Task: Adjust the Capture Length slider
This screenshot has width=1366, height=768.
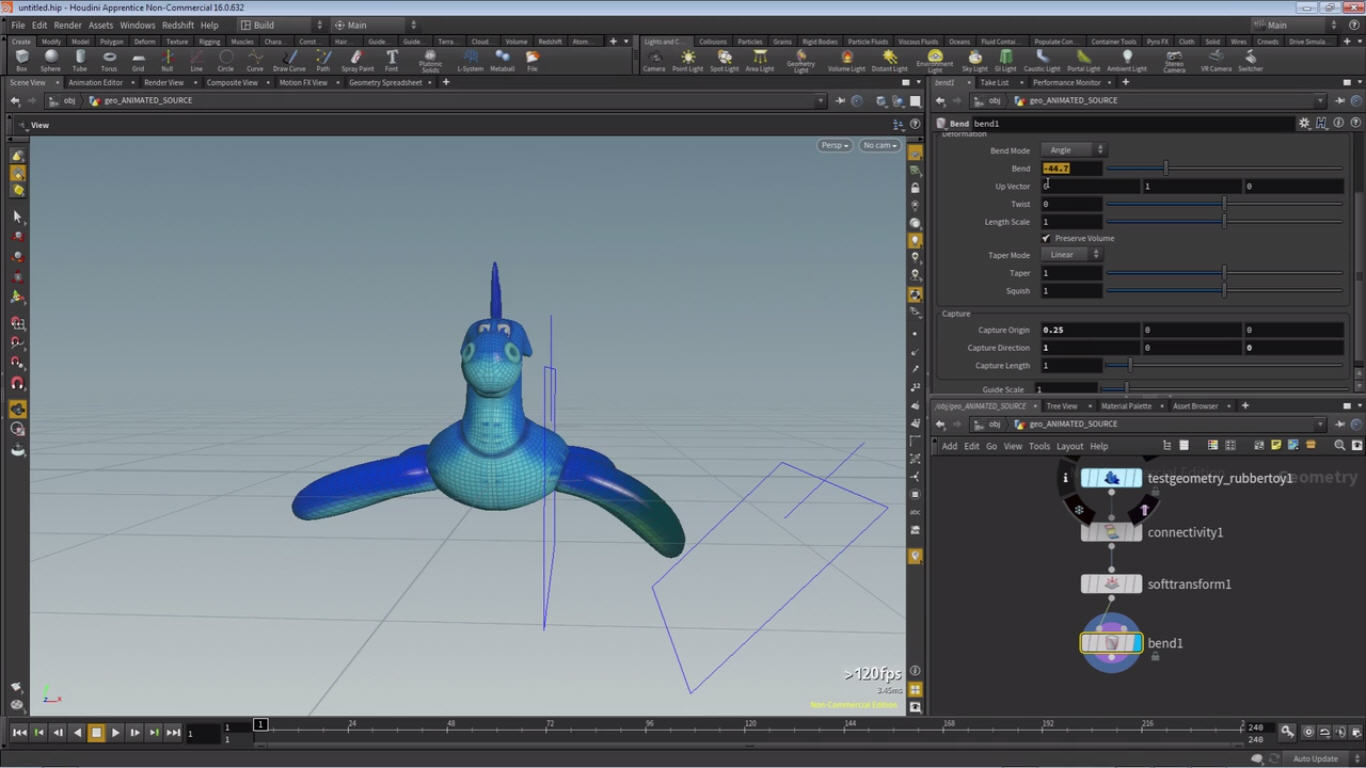Action: click(x=1224, y=366)
